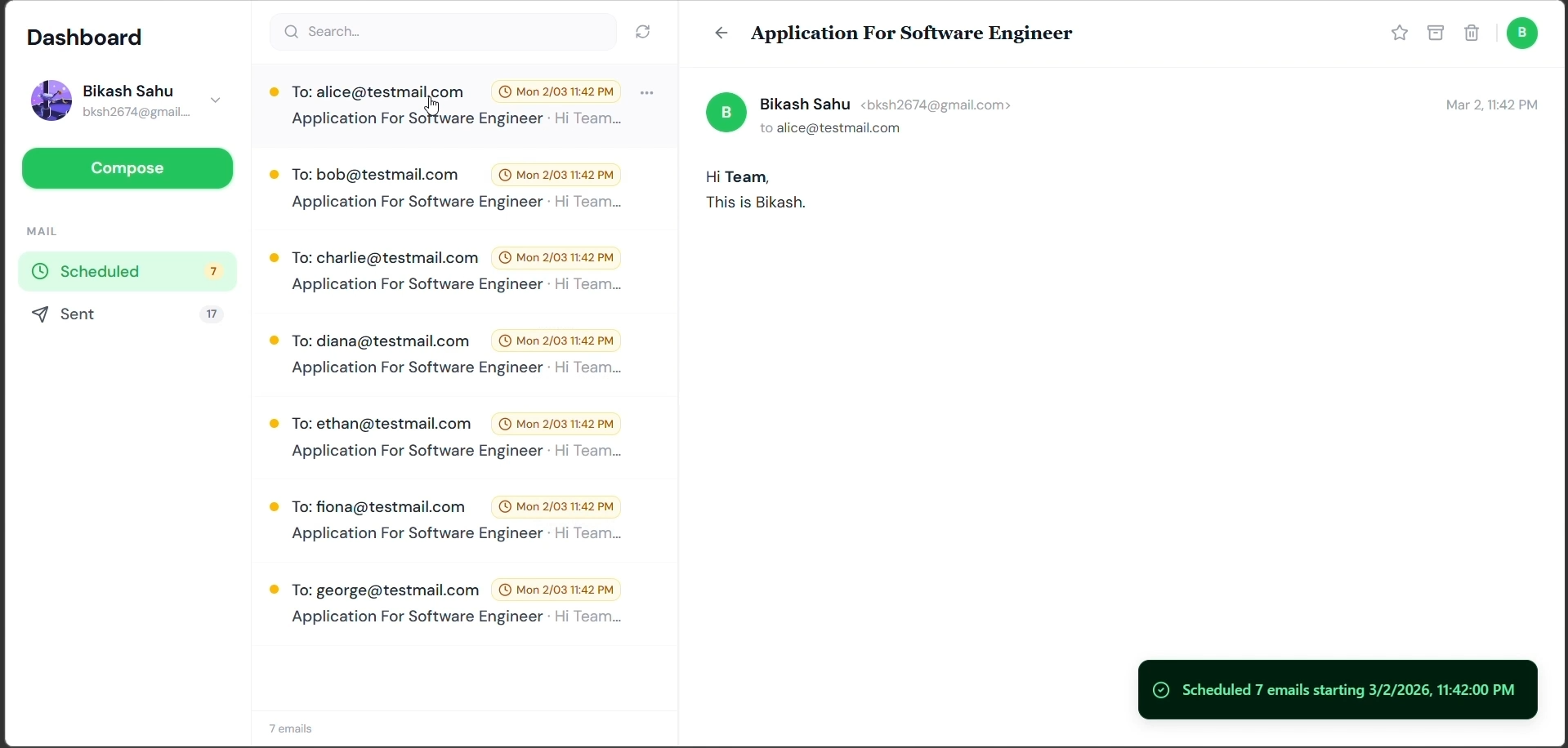Open the email to george@testmail.com
The height and width of the screenshot is (748, 1568).
tap(445, 604)
